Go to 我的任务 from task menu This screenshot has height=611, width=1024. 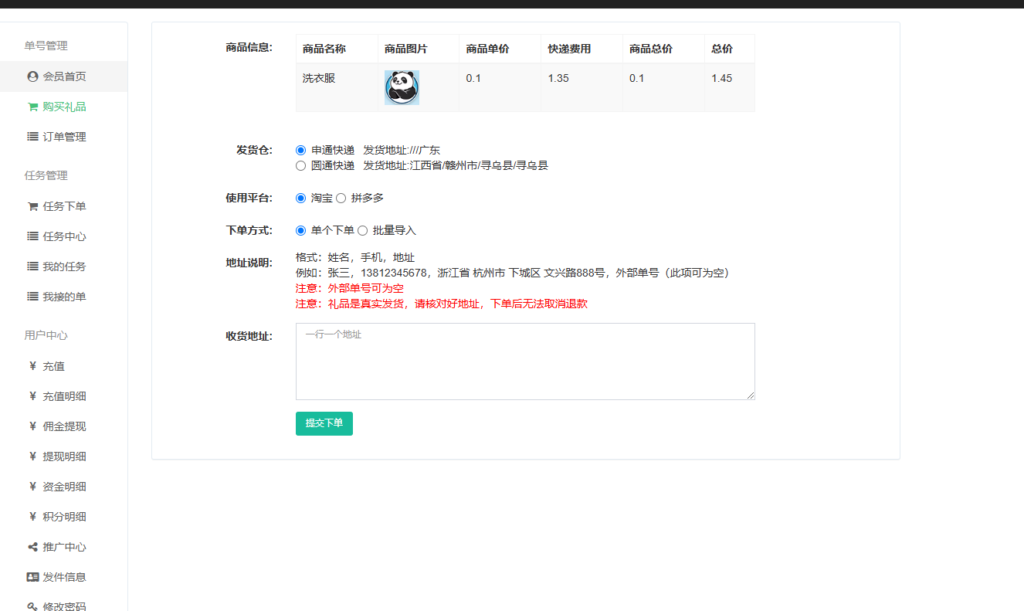pos(33,266)
